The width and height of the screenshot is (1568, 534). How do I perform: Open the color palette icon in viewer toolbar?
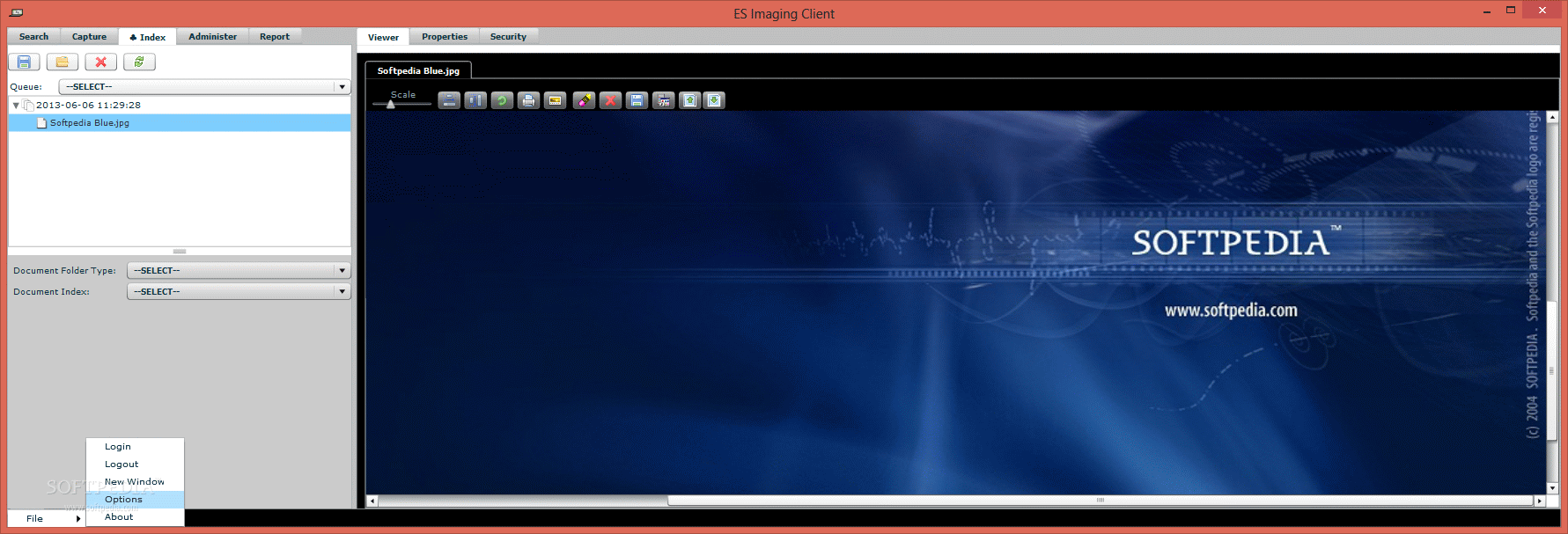click(664, 100)
